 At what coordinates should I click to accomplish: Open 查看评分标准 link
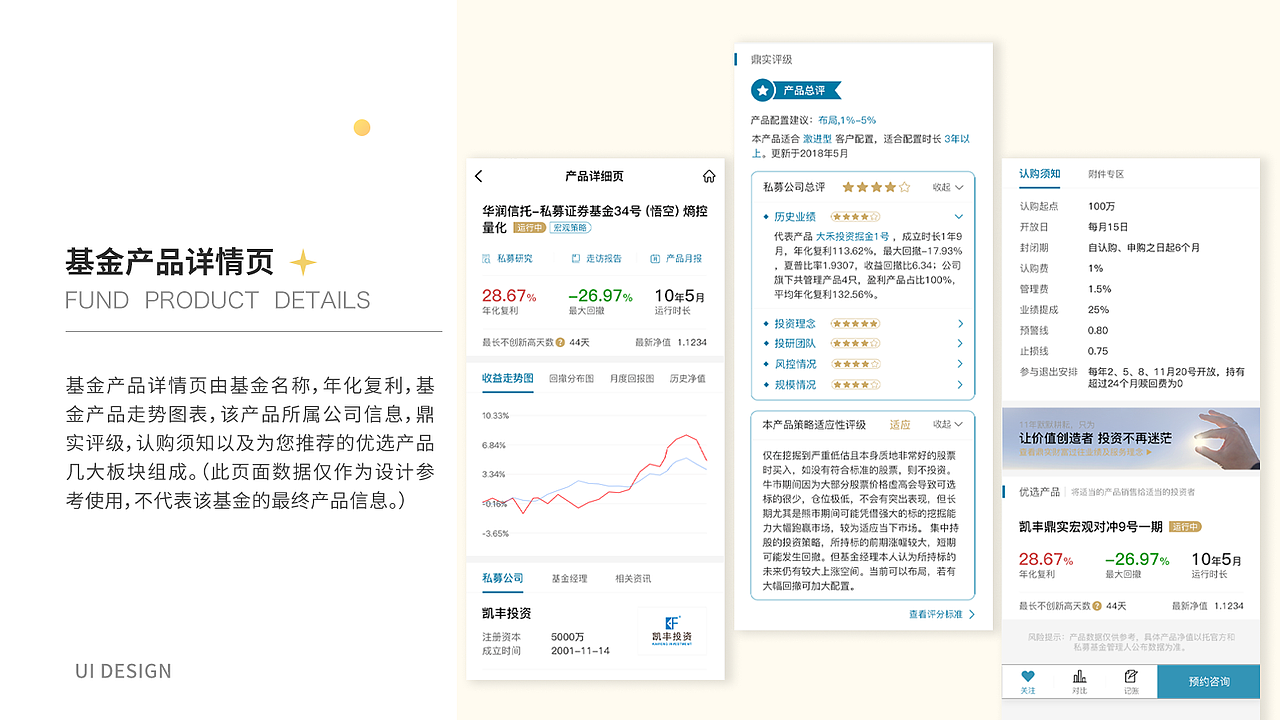coord(938,614)
